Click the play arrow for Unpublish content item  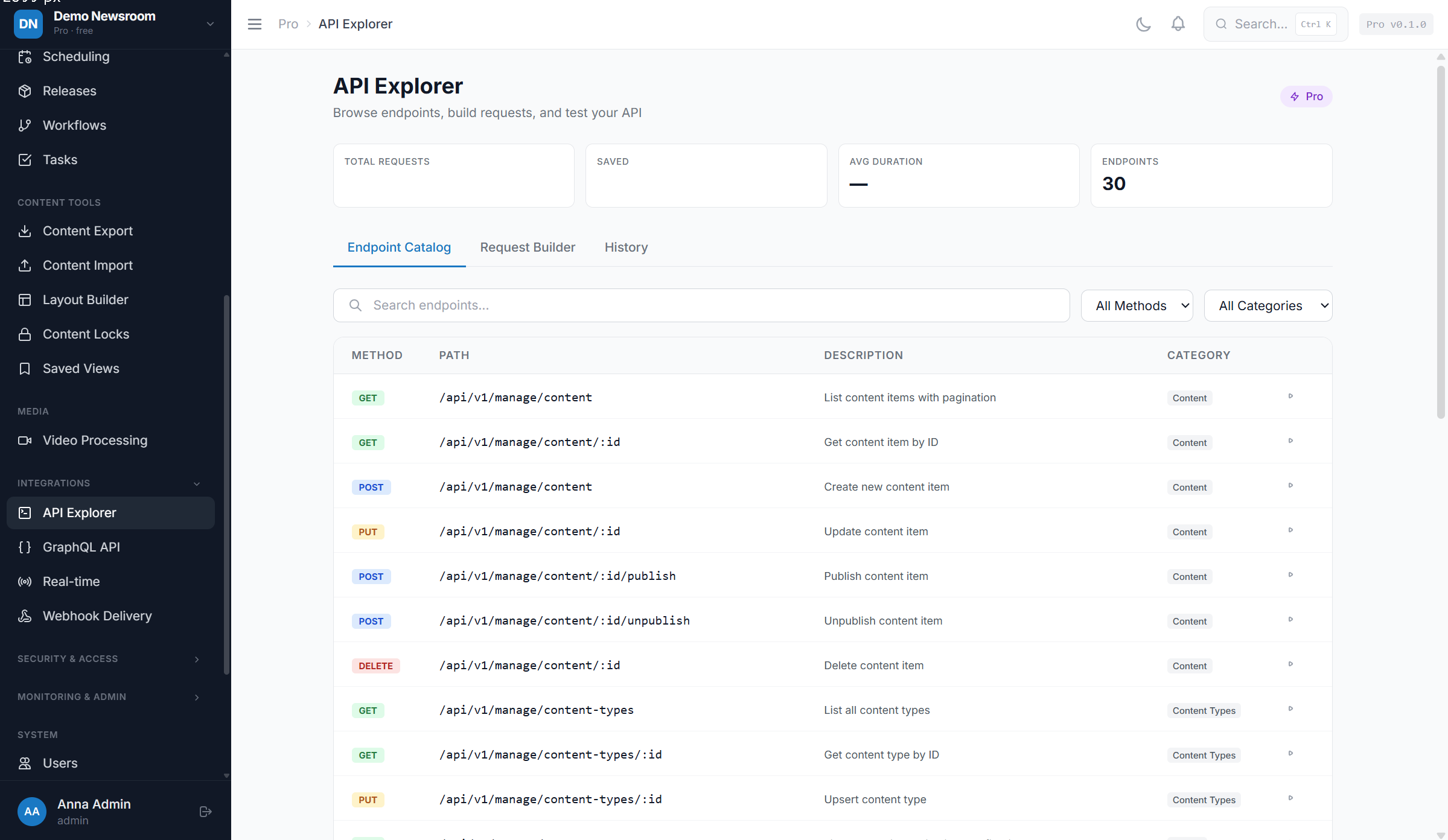pyautogui.click(x=1290, y=620)
